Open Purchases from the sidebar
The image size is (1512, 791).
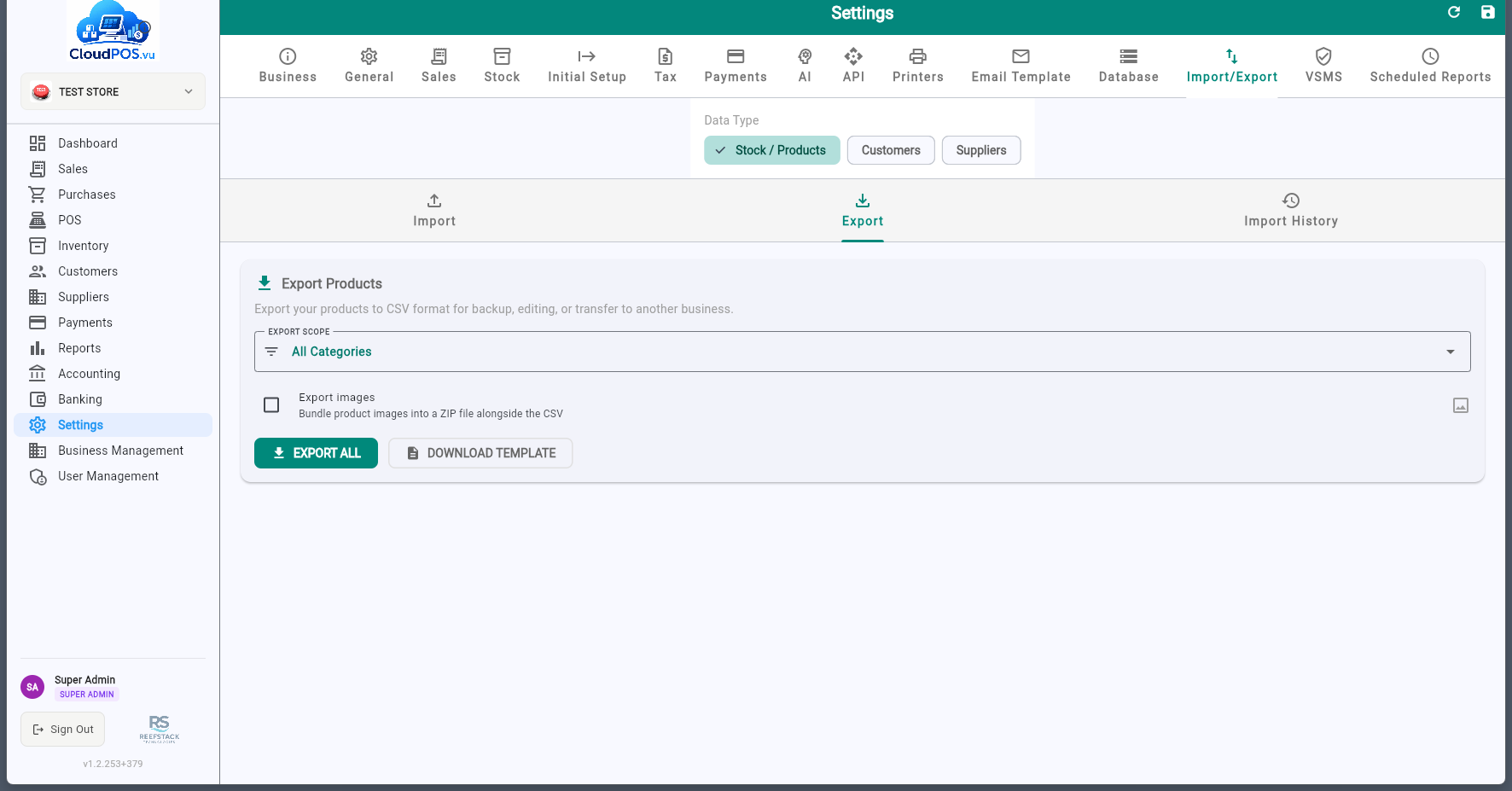113,195
